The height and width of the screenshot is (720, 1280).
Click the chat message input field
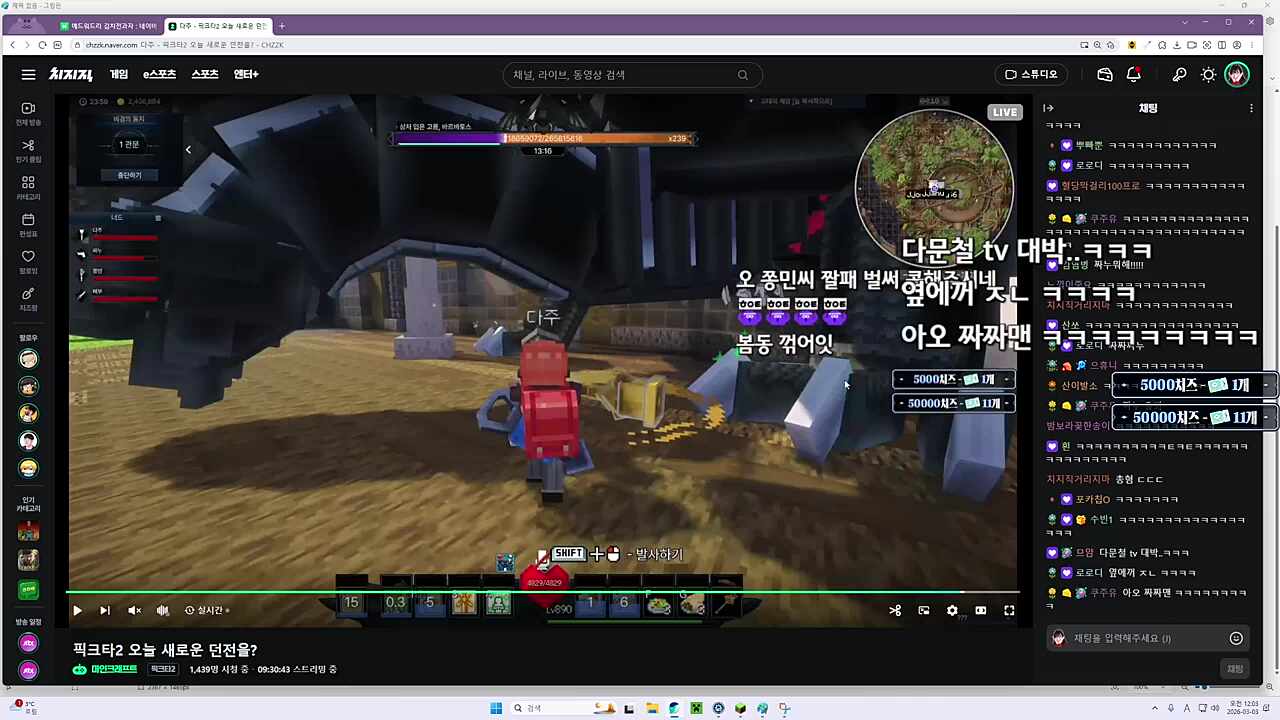tap(1140, 637)
